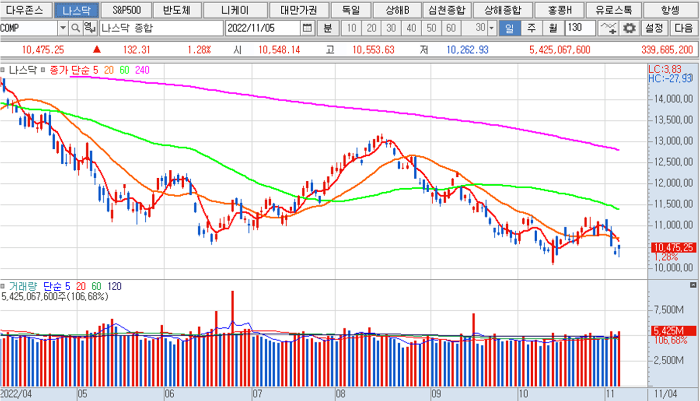Click the 설정 settings button

654,28
